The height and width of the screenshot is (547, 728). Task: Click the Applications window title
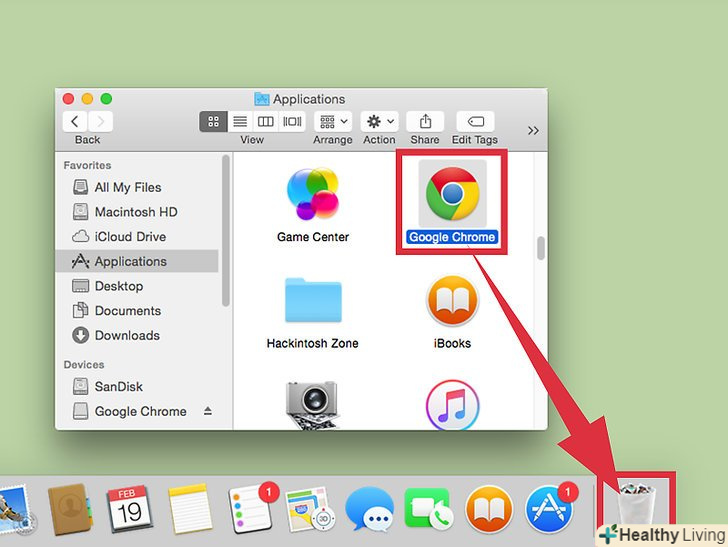pos(309,99)
